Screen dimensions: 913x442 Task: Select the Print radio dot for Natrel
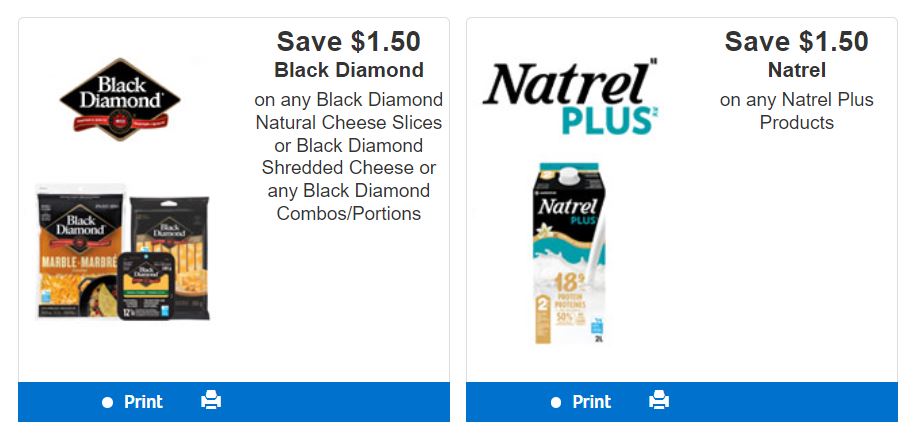[555, 402]
